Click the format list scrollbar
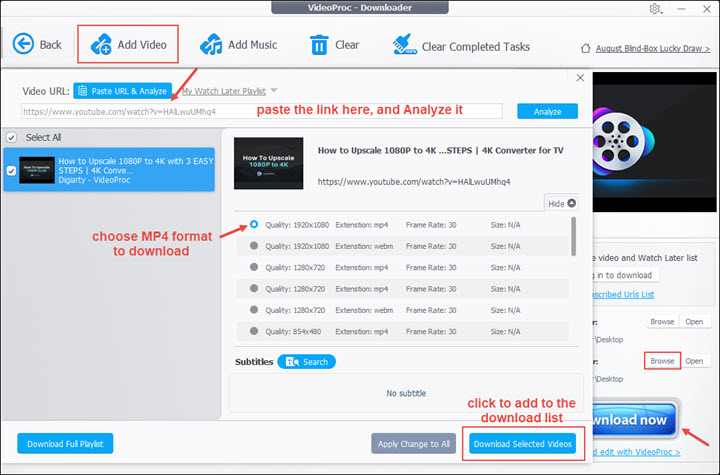Image resolution: width=720 pixels, height=475 pixels. 573,237
